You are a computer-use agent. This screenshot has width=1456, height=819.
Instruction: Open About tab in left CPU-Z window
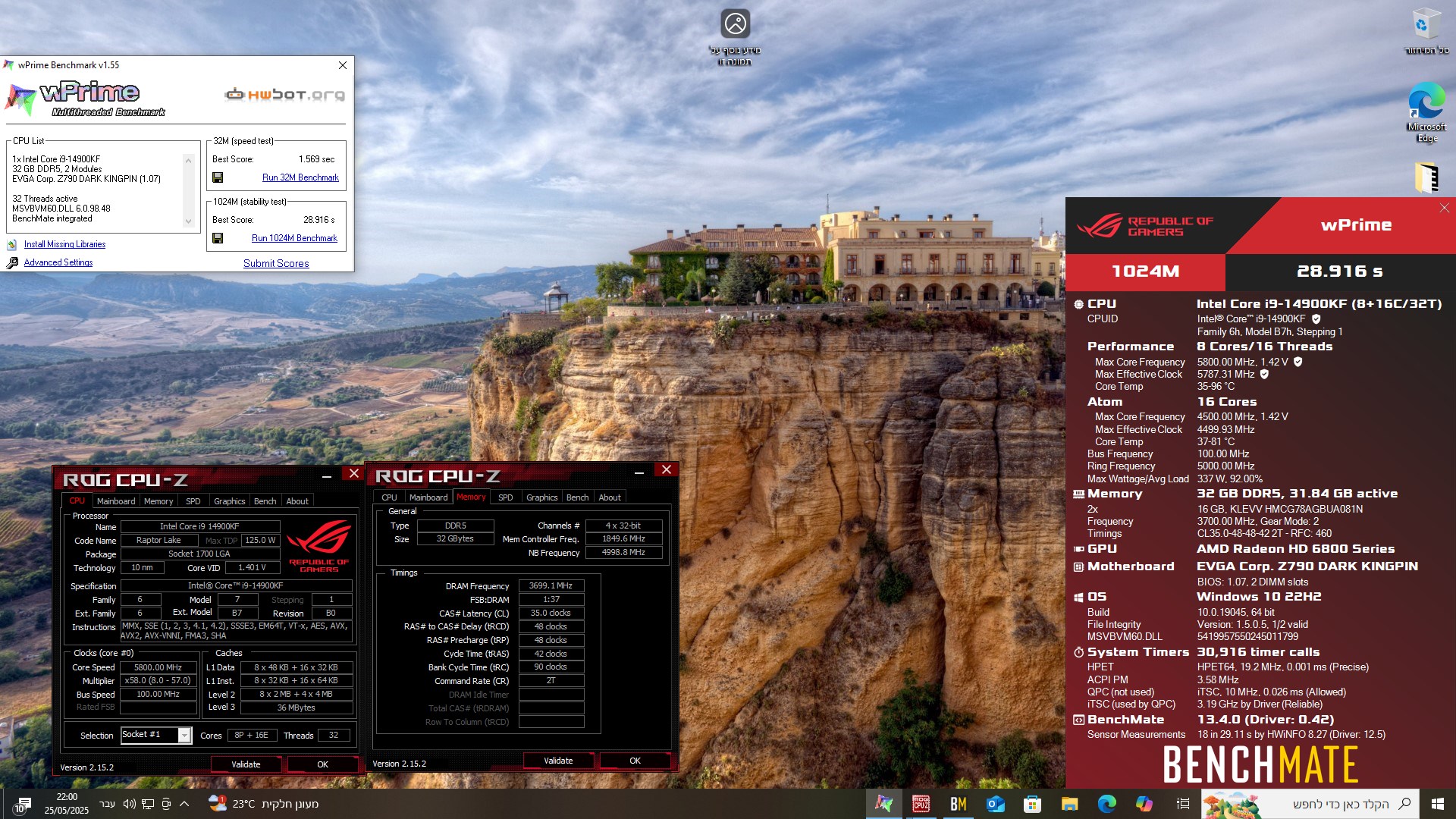[297, 501]
